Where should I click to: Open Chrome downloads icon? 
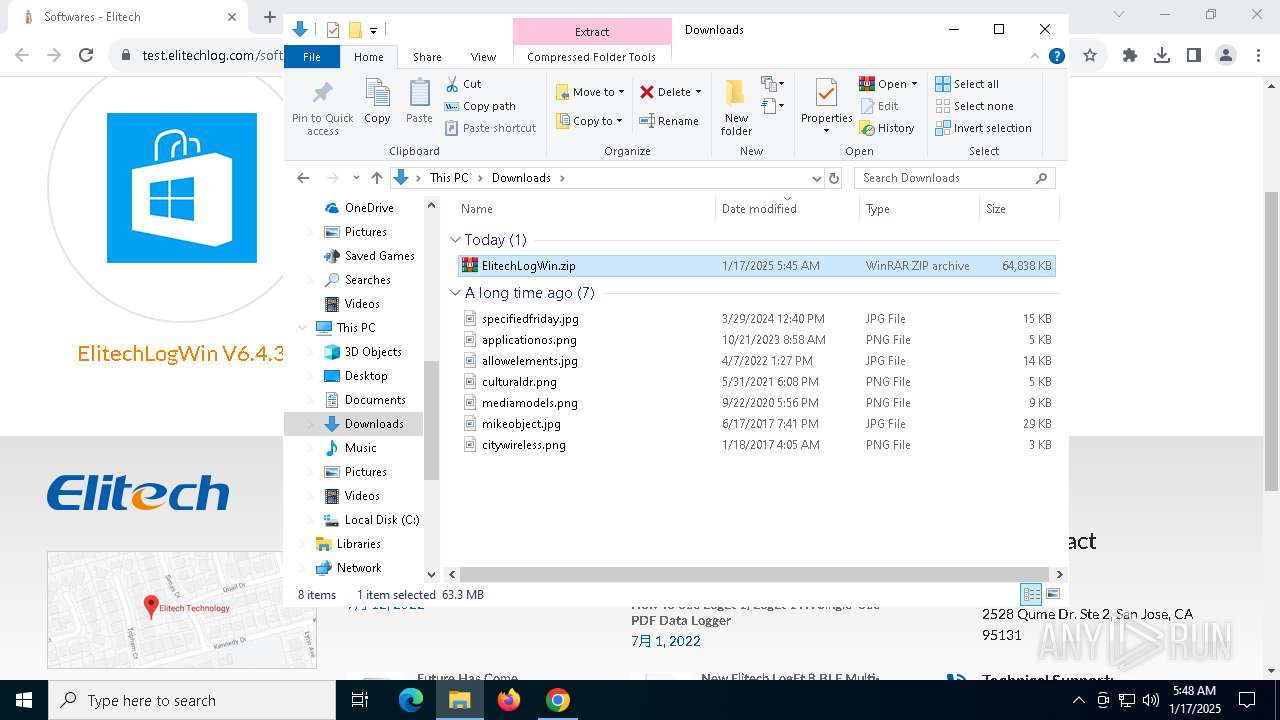(1162, 56)
